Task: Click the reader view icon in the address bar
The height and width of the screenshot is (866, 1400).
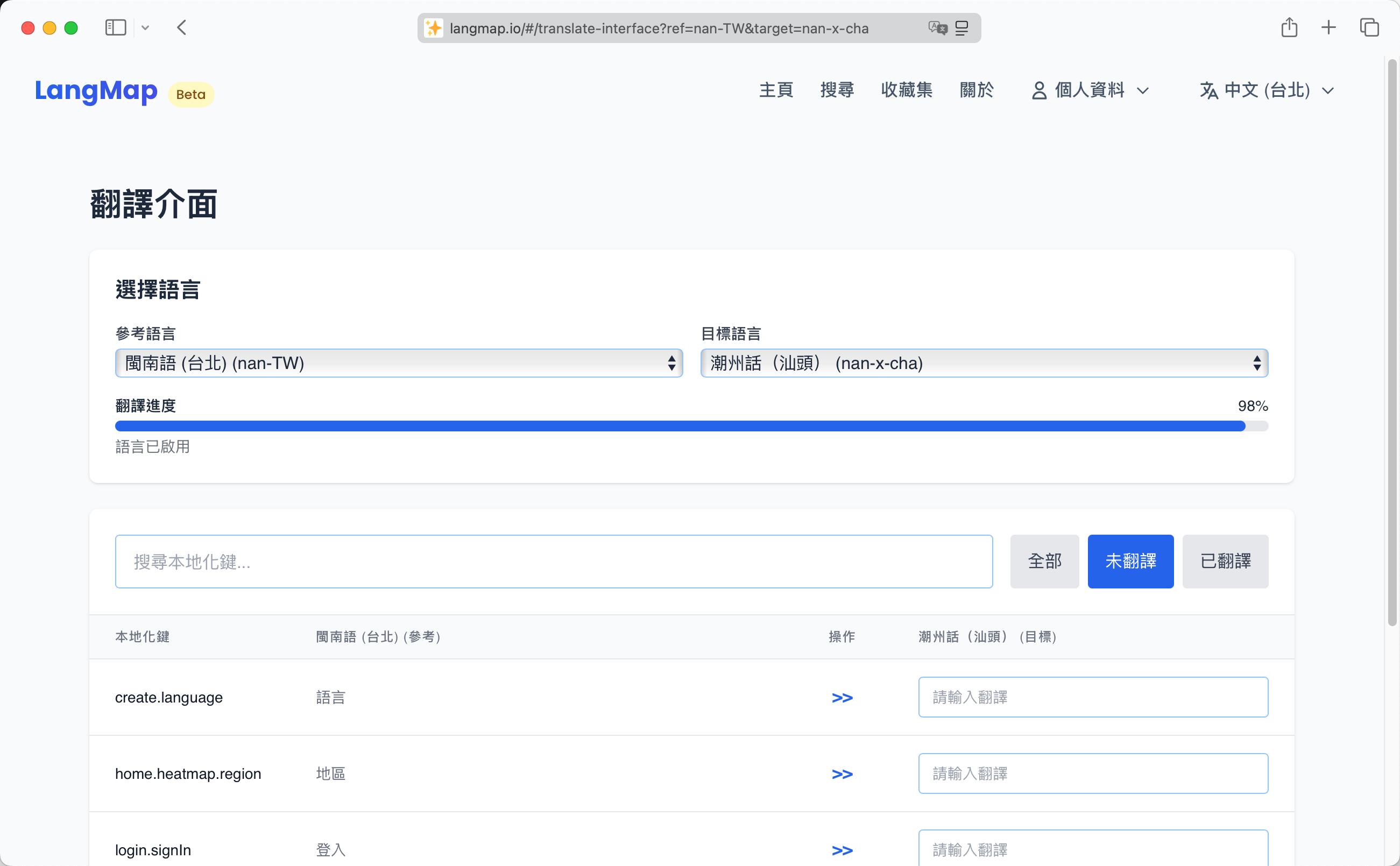Action: [962, 27]
